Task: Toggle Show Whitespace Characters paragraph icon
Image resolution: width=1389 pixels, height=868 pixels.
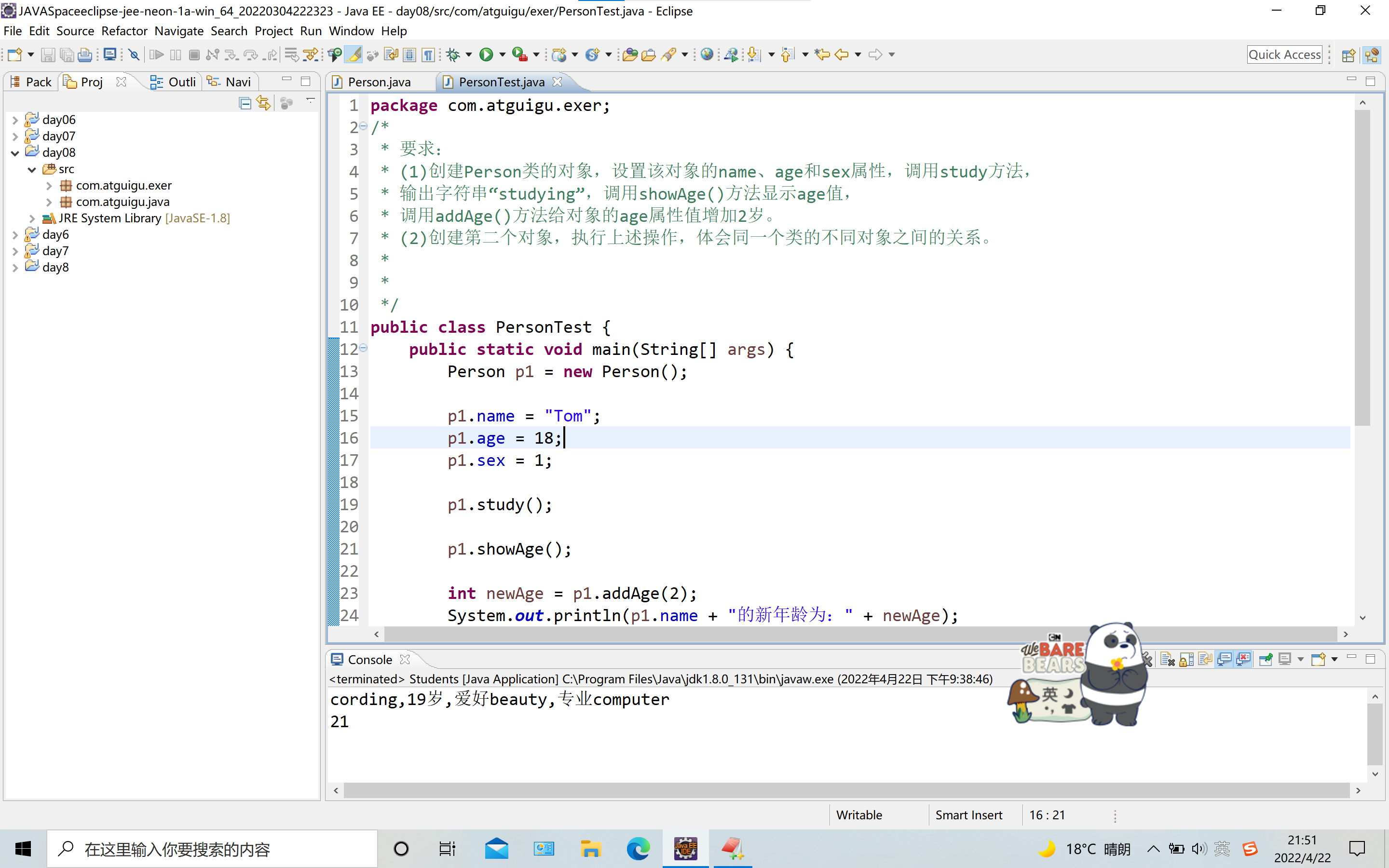Action: 428,54
